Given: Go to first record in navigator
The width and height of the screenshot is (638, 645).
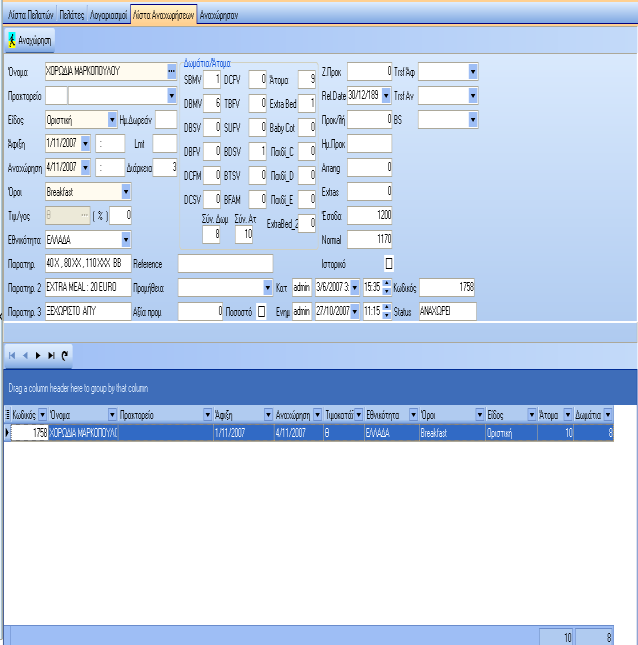Looking at the screenshot, I should click(12, 355).
